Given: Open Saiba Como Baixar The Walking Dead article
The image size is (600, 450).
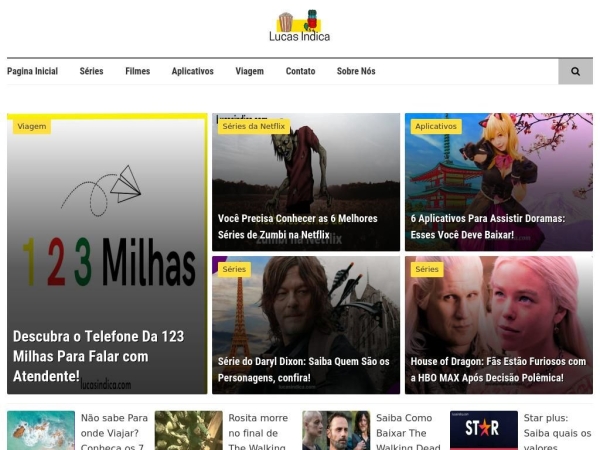Looking at the screenshot, I should [x=408, y=433].
